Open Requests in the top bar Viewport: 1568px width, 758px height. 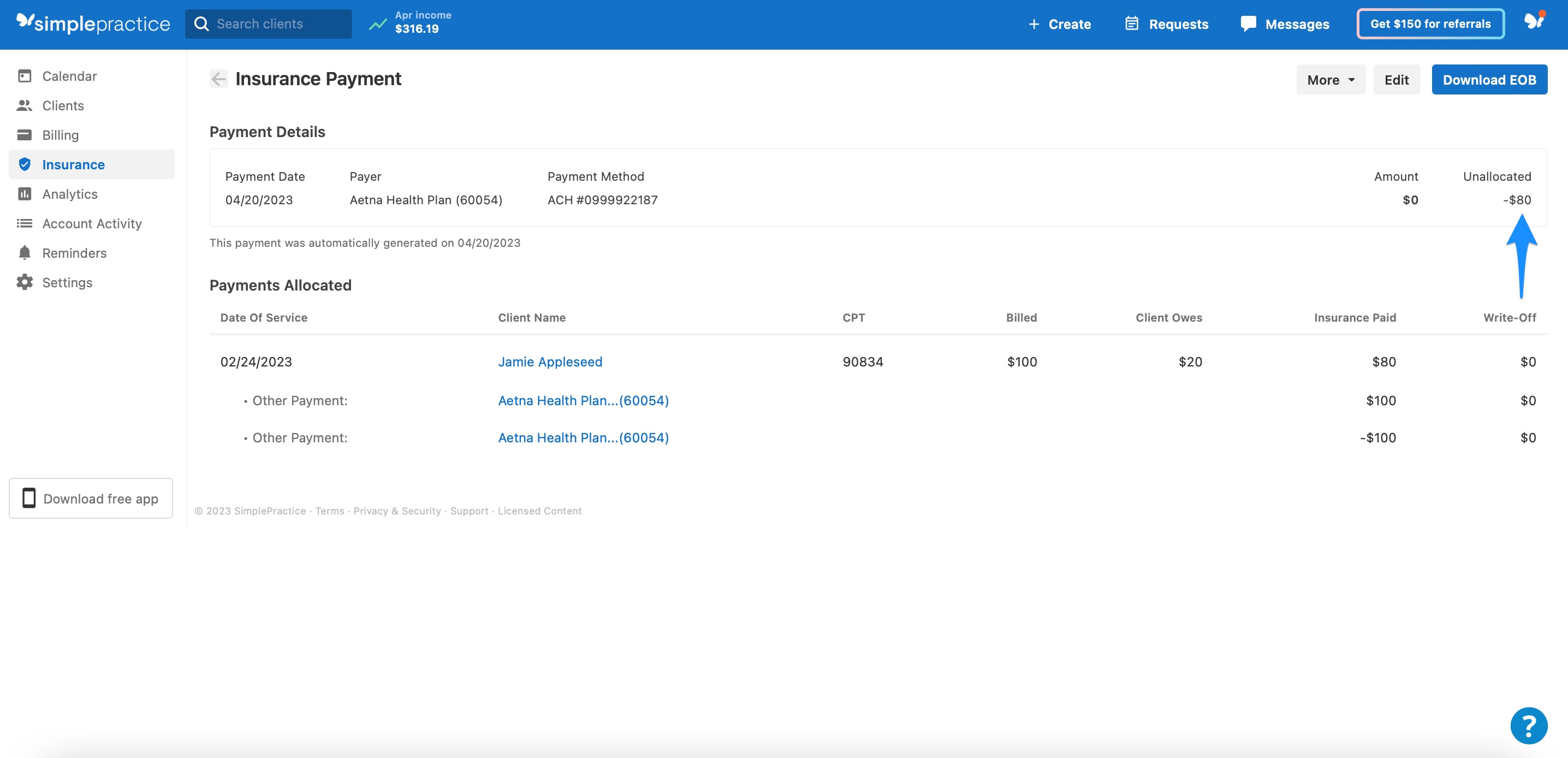(1166, 25)
